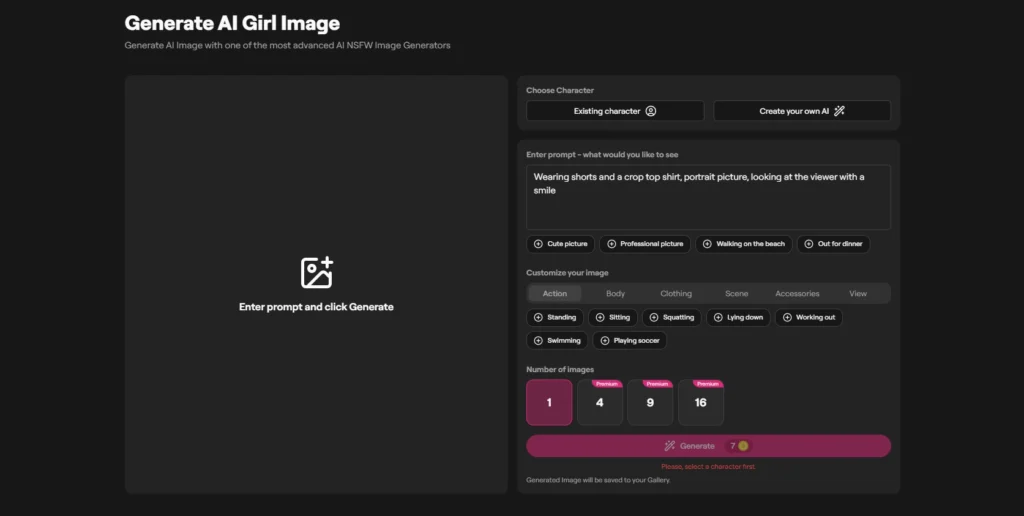Switch to the Action tab
1024x516 pixels.
[554, 293]
